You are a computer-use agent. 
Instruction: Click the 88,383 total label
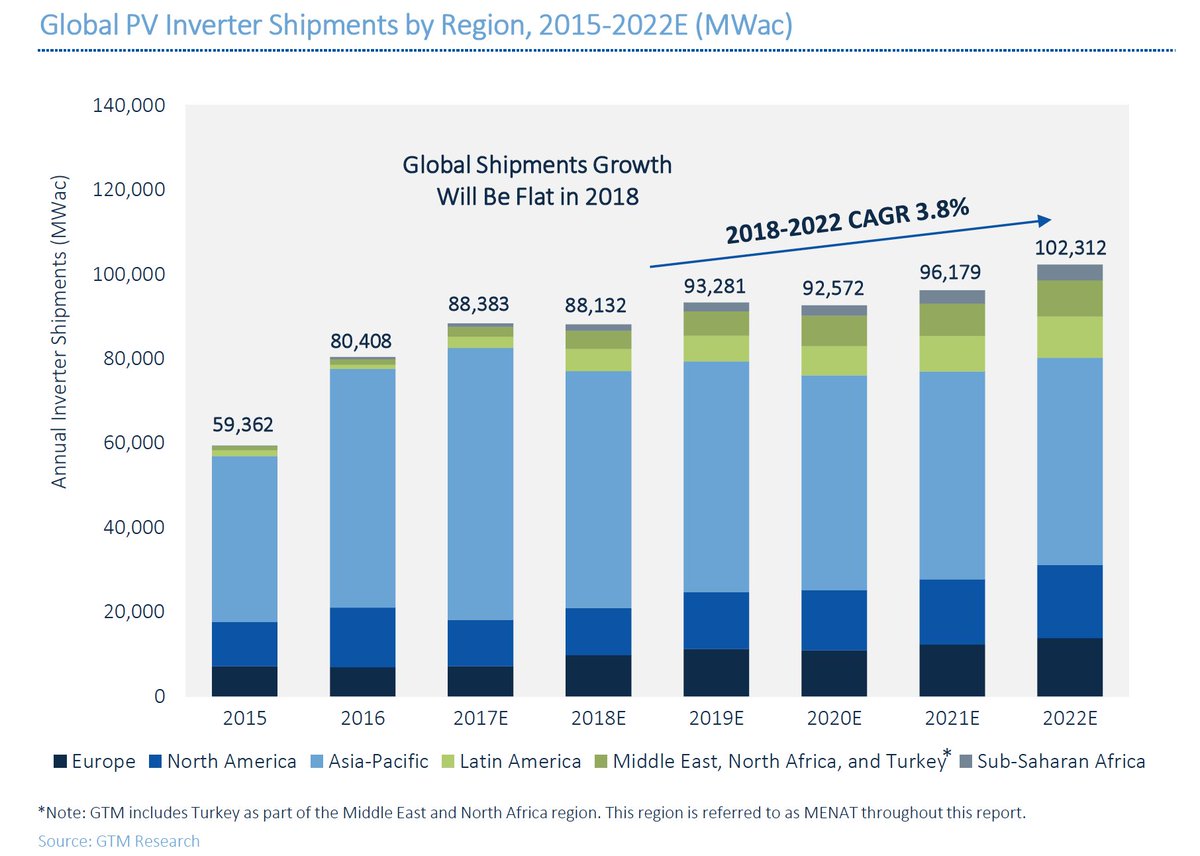click(x=481, y=304)
